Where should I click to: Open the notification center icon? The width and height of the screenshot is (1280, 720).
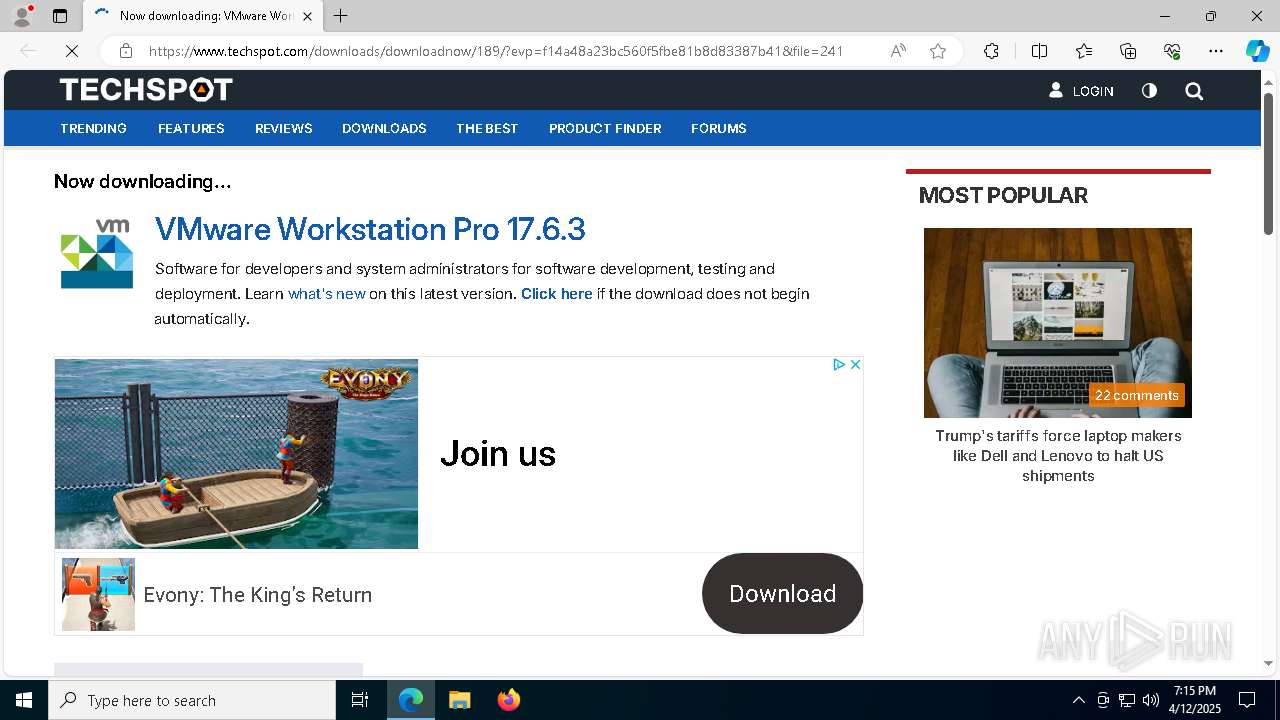point(1247,700)
